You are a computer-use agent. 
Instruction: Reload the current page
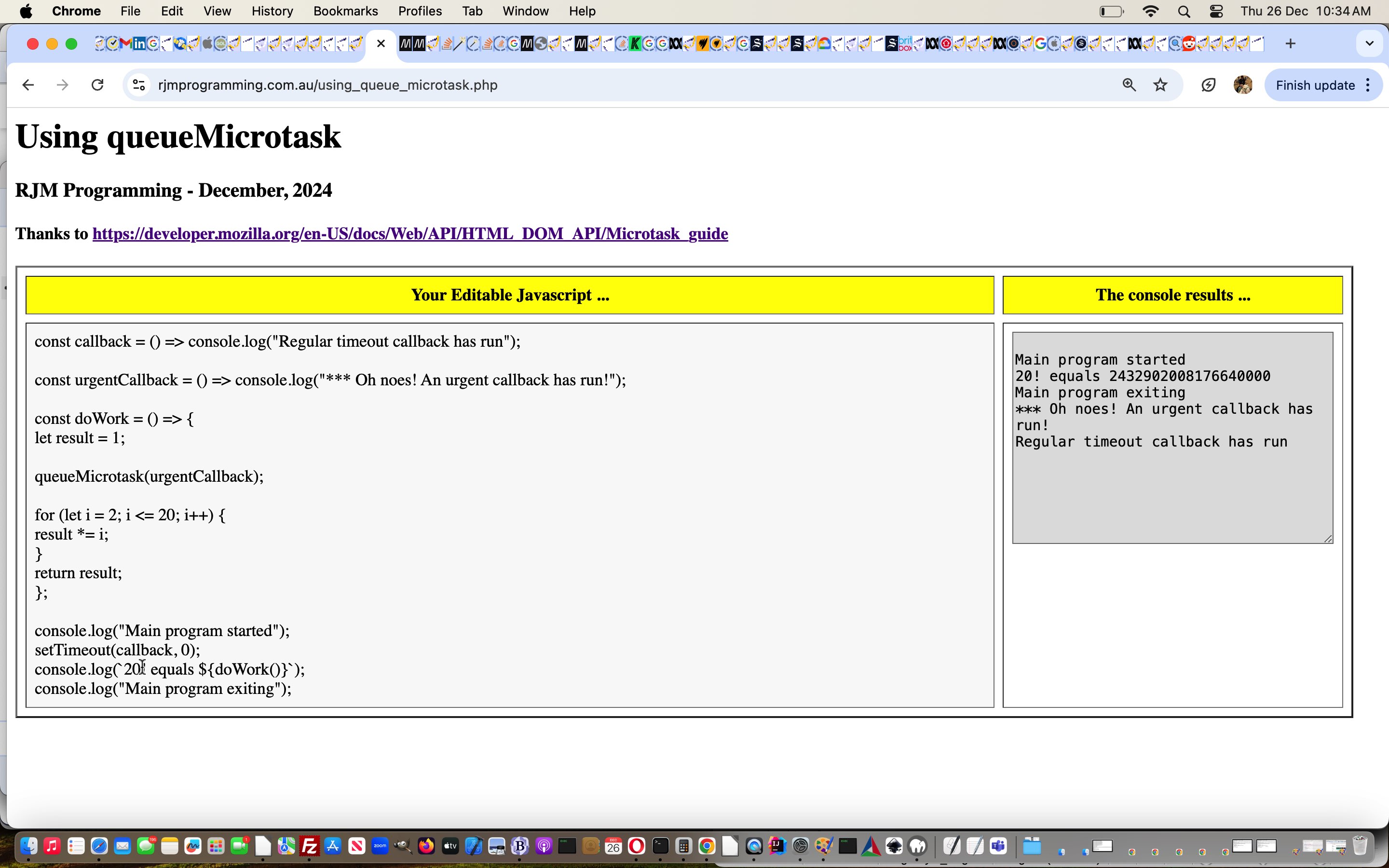(x=97, y=85)
